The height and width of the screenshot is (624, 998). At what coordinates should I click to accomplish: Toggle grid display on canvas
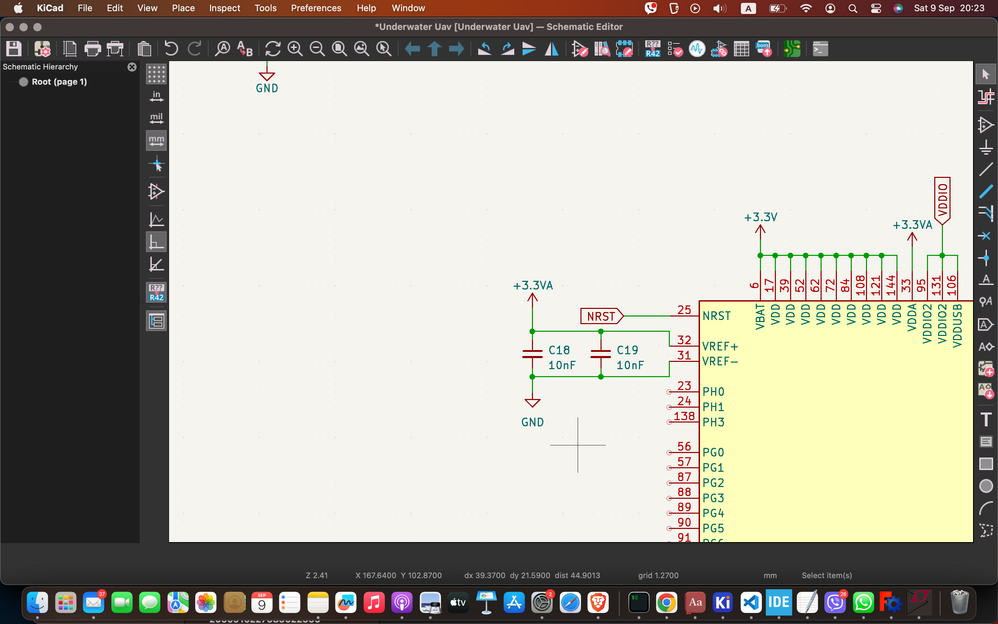(x=156, y=74)
